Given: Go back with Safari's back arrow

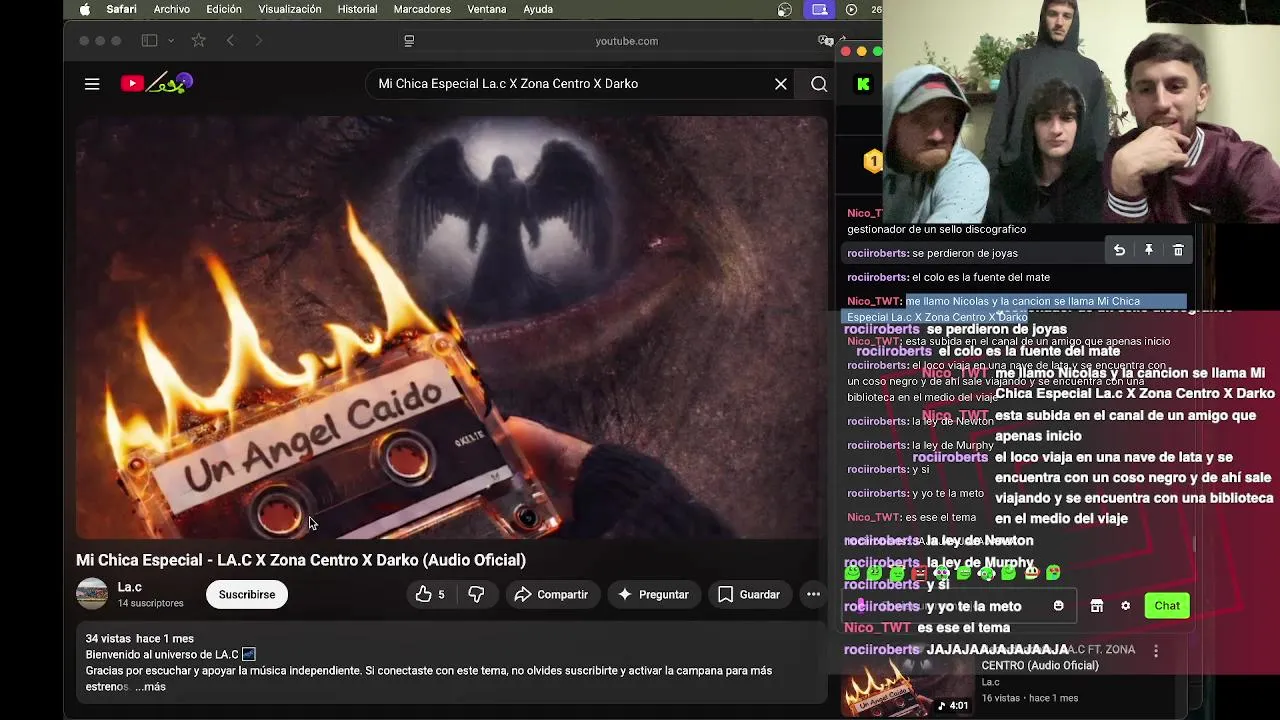Looking at the screenshot, I should point(230,41).
